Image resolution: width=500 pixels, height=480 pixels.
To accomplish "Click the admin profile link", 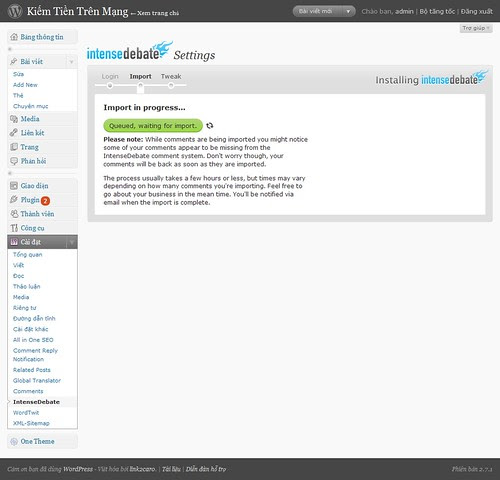I will (404, 11).
